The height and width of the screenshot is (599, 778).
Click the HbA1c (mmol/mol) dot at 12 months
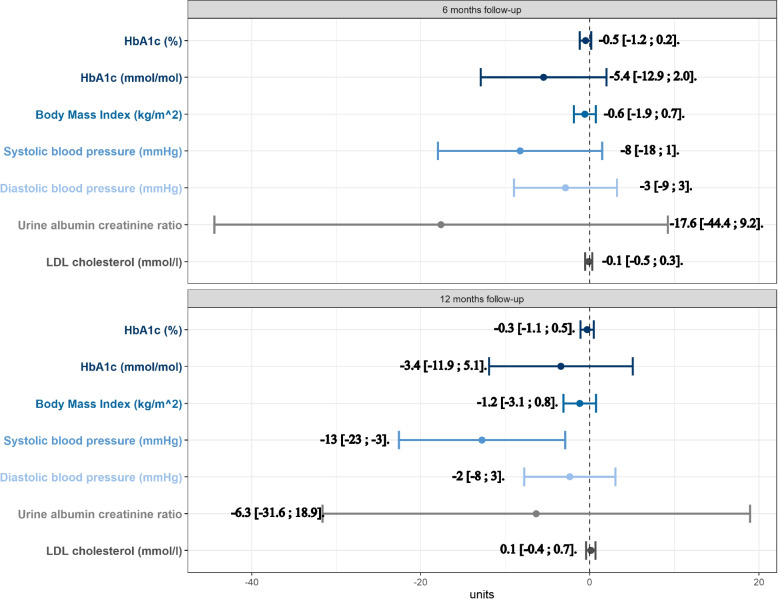coord(561,366)
